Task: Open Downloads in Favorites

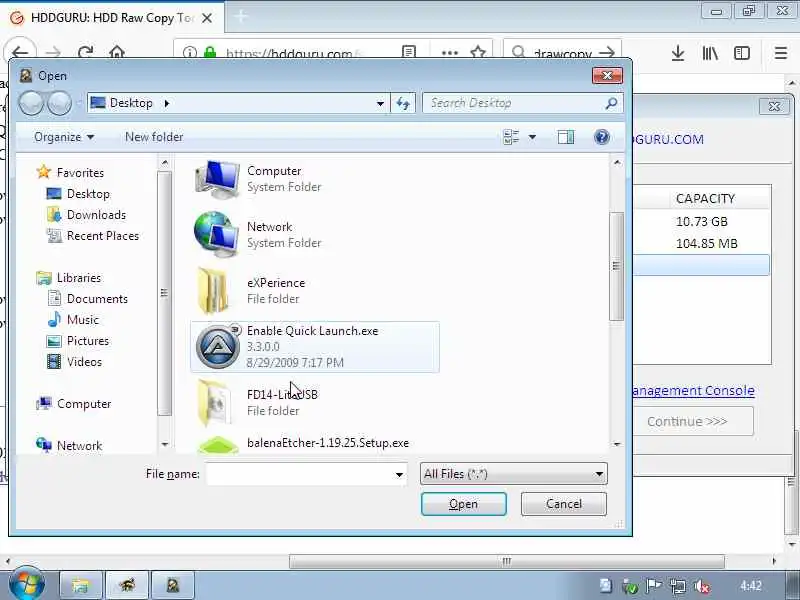Action: pyautogui.click(x=96, y=215)
